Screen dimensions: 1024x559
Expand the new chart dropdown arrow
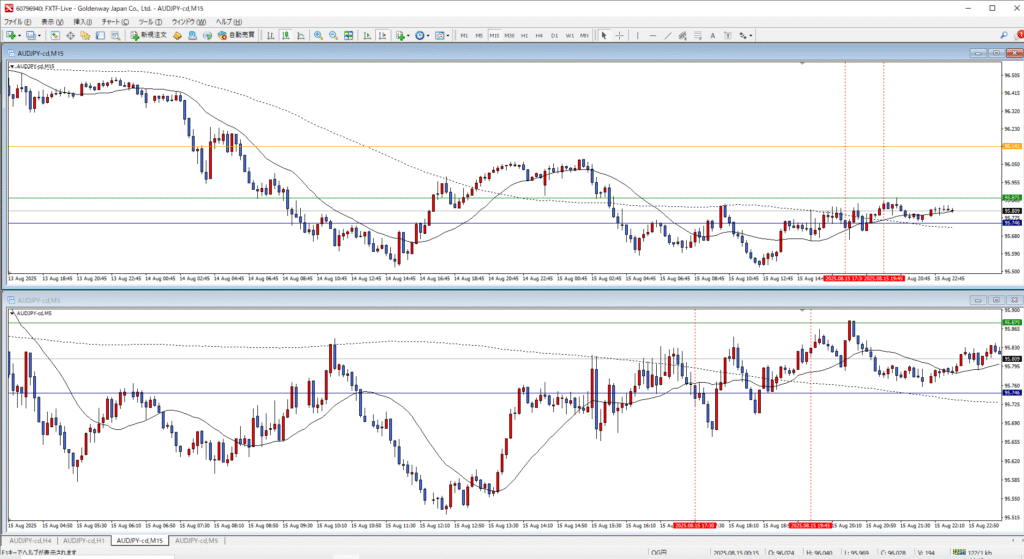tap(20, 35)
